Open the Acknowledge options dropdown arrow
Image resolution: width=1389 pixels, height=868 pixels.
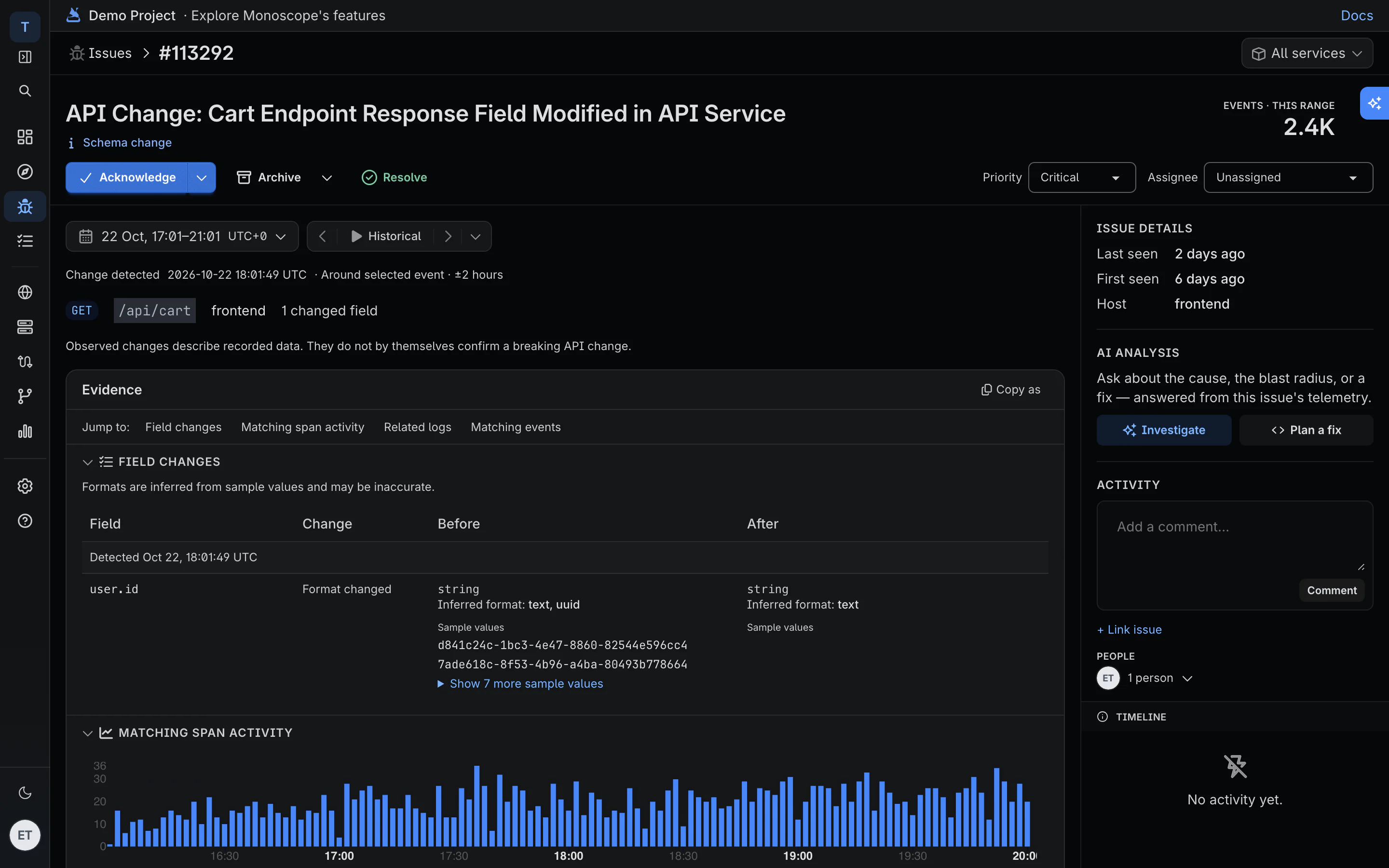(x=202, y=177)
